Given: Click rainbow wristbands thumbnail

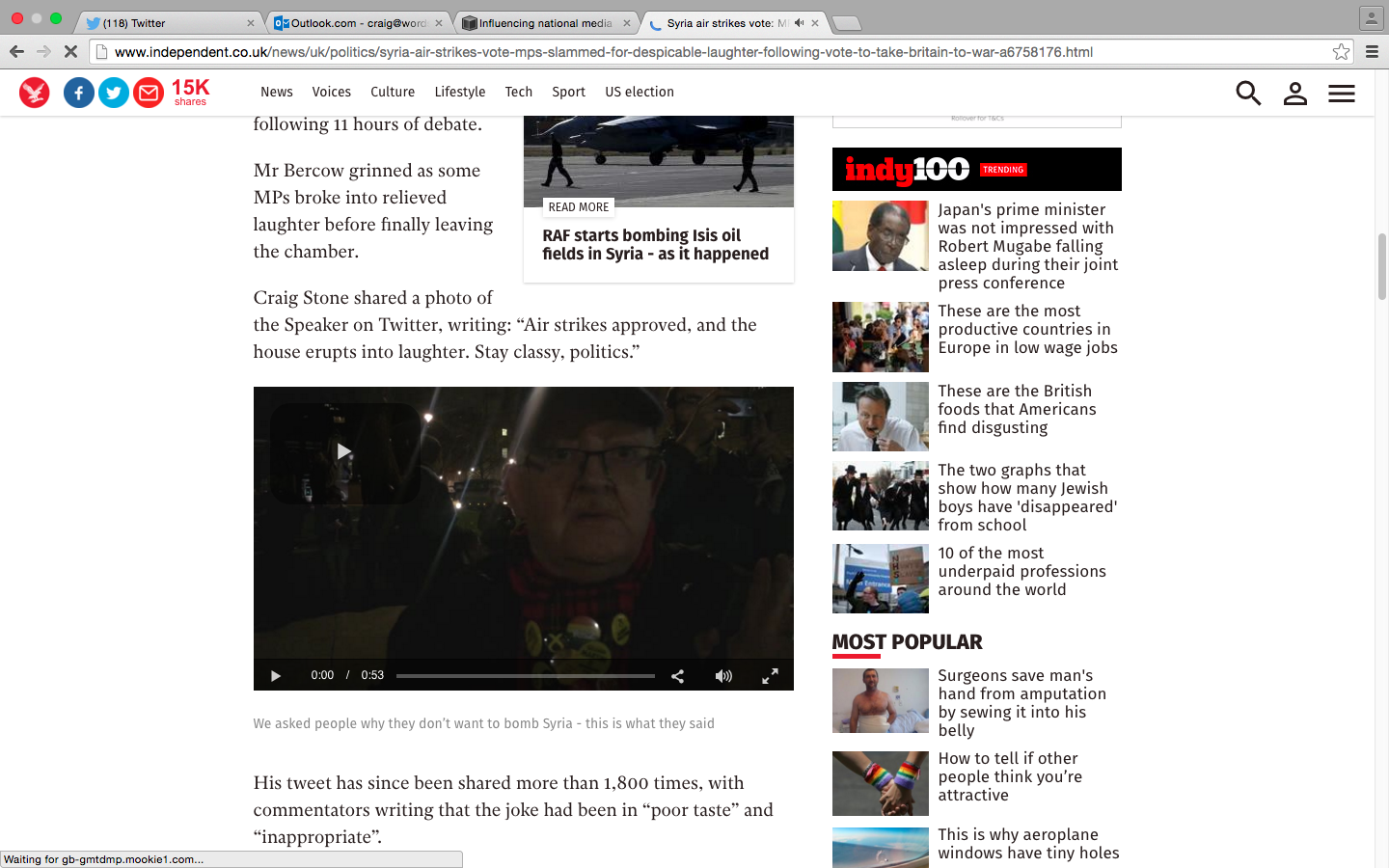Looking at the screenshot, I should [881, 784].
